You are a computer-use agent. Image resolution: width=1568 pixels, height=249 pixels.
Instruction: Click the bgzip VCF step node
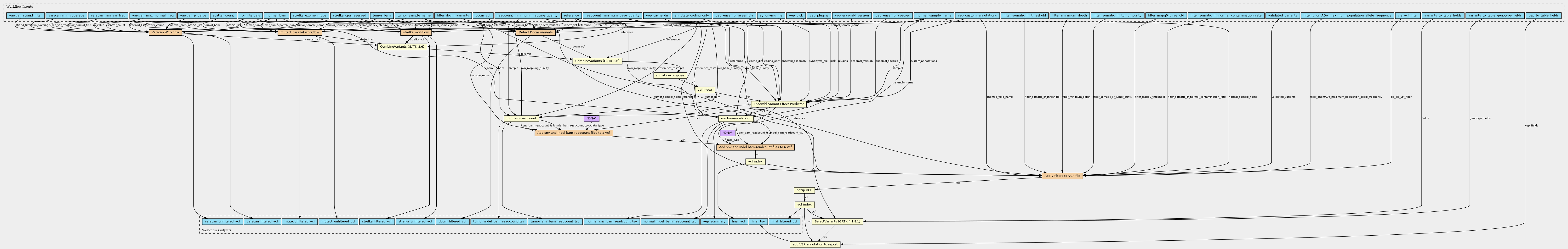(804, 190)
